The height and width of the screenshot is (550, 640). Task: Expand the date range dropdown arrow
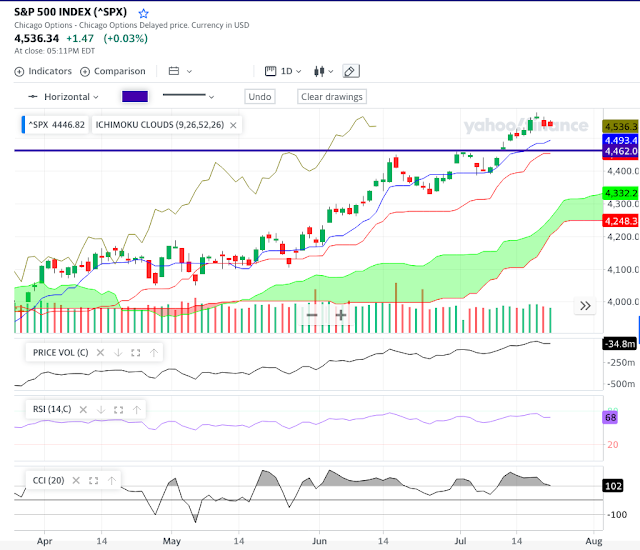click(189, 71)
